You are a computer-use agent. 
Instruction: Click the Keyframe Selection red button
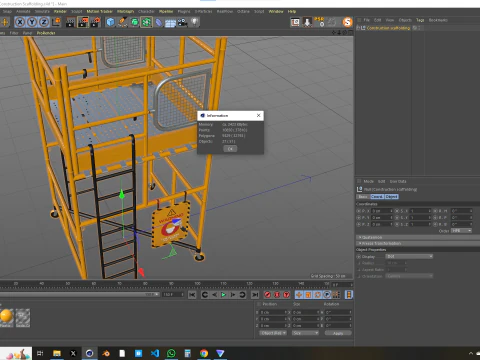pyautogui.click(x=287, y=295)
